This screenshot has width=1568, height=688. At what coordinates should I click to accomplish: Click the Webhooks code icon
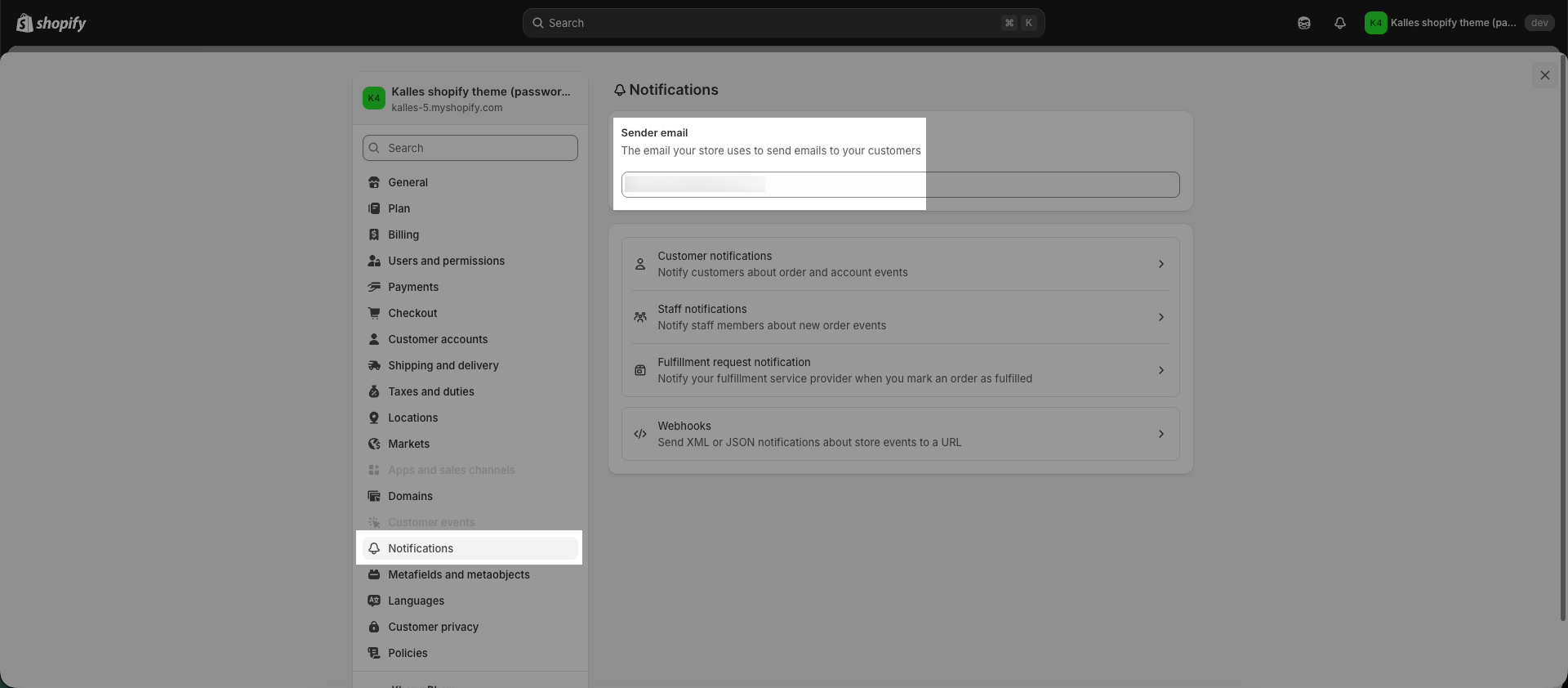click(x=640, y=434)
